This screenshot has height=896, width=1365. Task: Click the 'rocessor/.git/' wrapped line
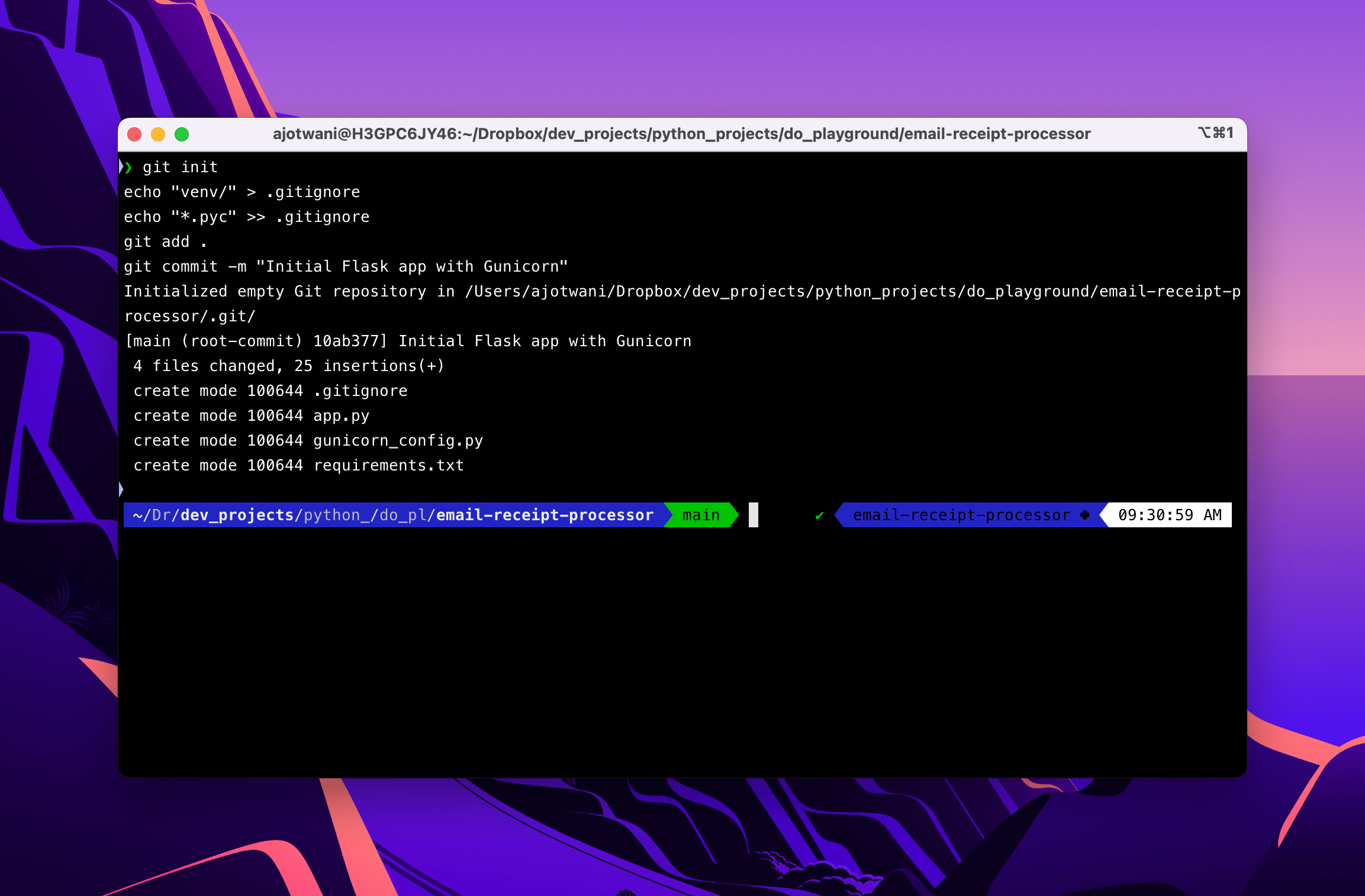click(189, 317)
